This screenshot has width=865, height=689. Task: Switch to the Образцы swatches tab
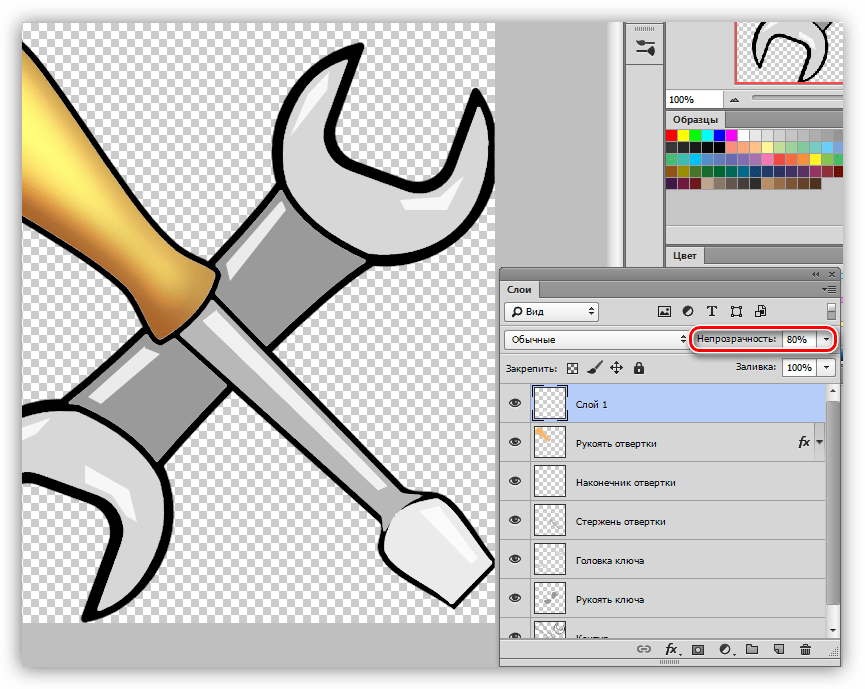[x=695, y=120]
